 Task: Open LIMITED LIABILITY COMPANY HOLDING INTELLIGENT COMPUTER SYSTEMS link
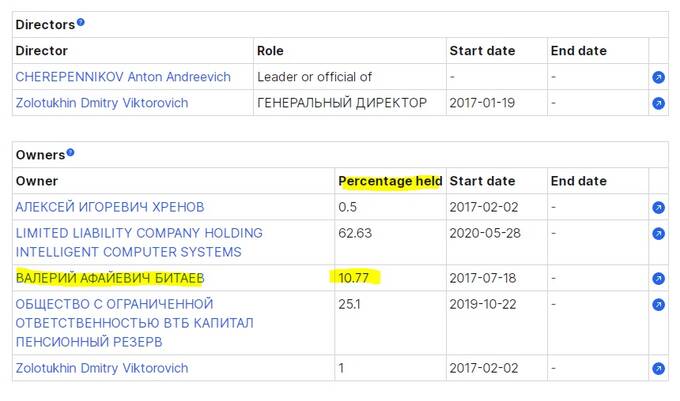pos(139,242)
